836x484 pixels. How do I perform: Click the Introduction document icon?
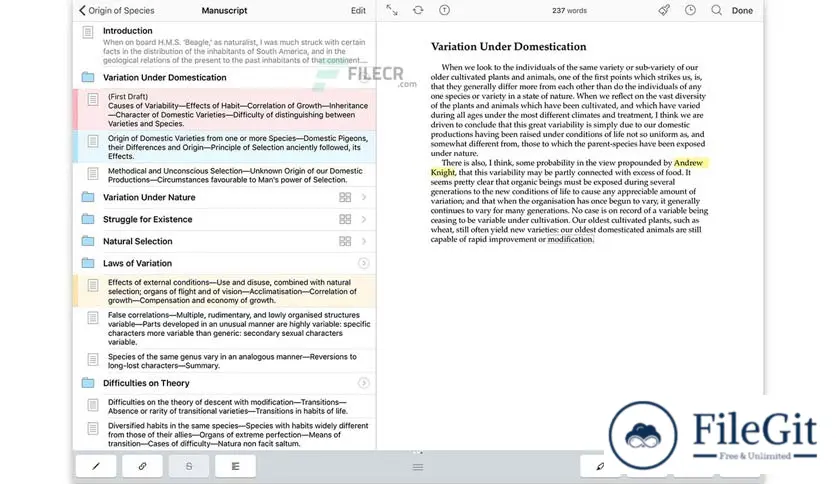pyautogui.click(x=88, y=32)
